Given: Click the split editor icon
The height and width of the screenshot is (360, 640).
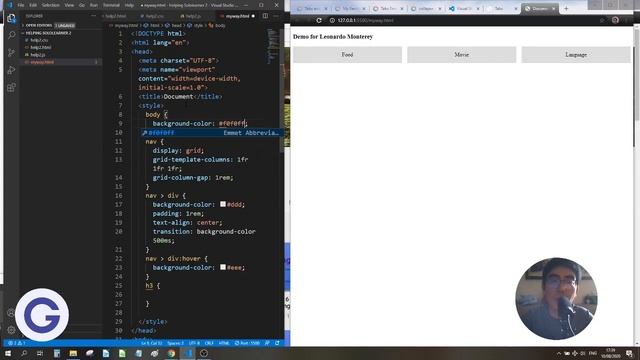Looking at the screenshot, I should [265, 16].
